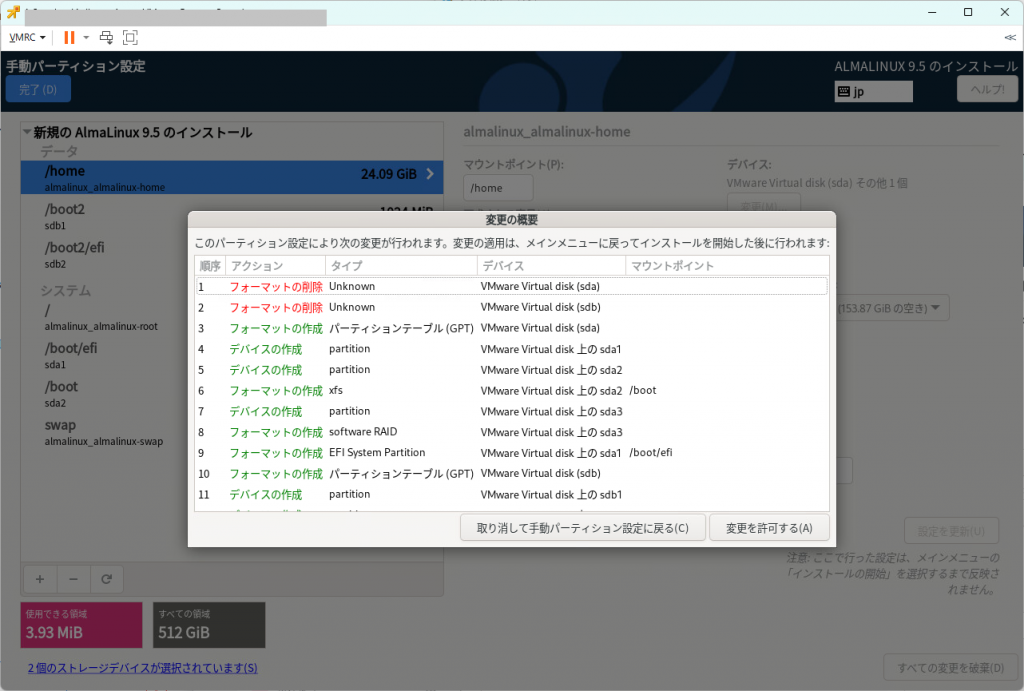Screen dimensions: 1024x691
Task: Select row 9 EFI System Partition entry
Action: tap(512, 453)
